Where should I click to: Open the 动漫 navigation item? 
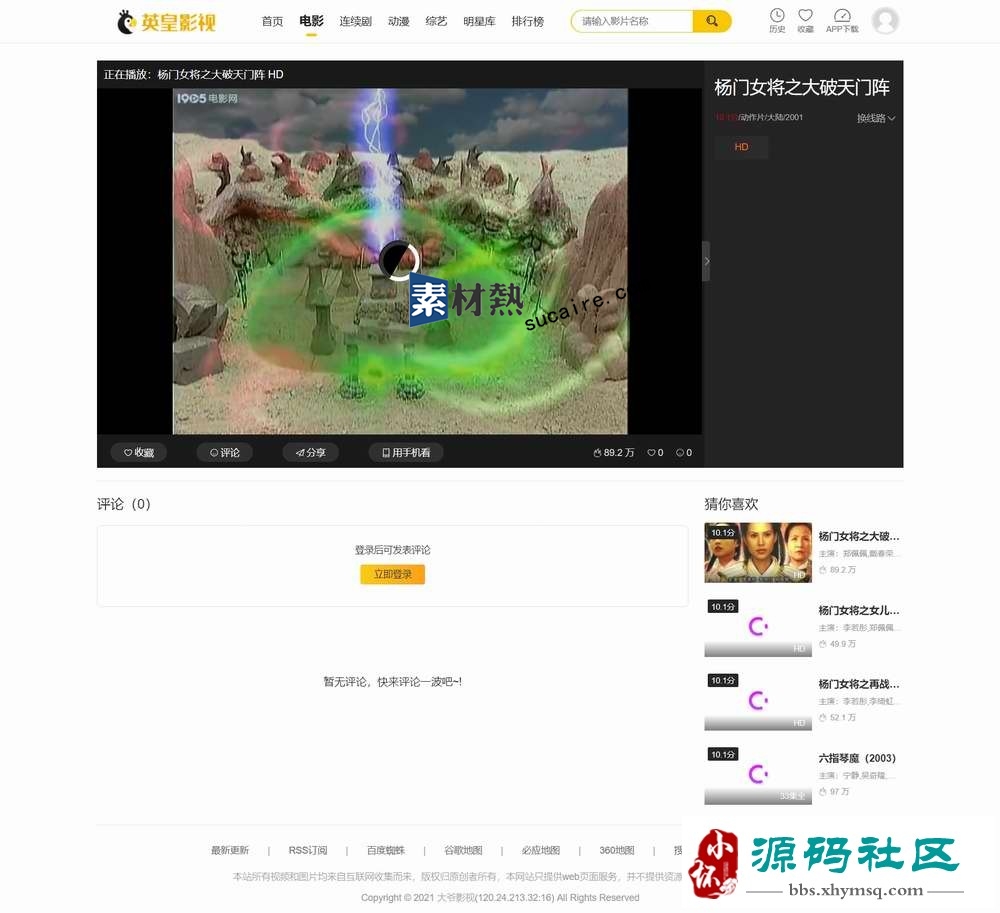pyautogui.click(x=399, y=22)
